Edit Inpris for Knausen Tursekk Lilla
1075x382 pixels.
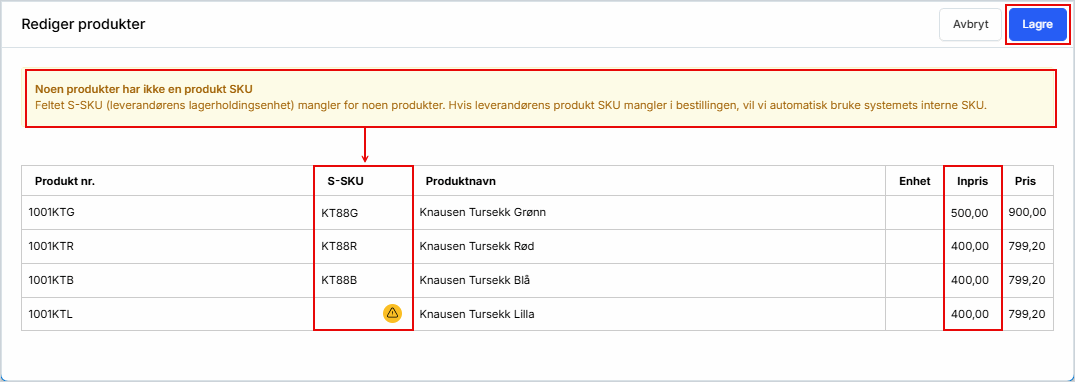coord(973,313)
